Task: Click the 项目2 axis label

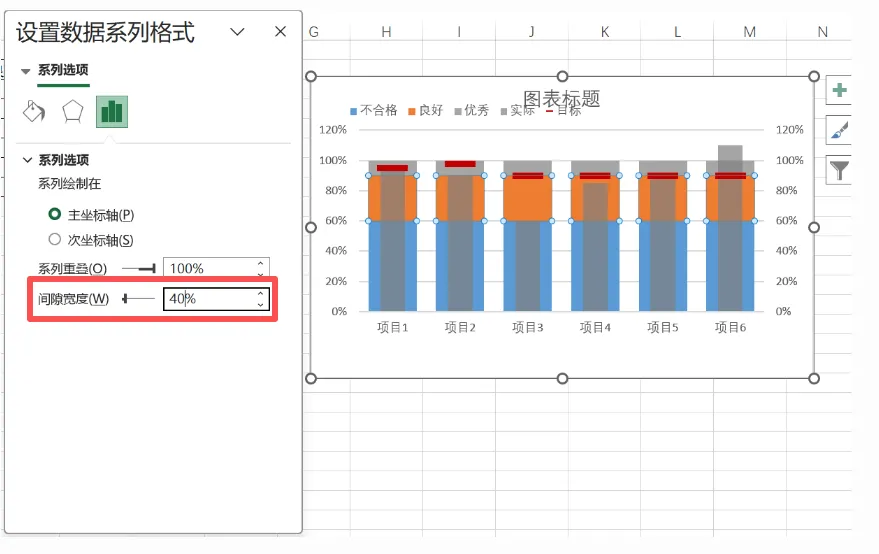Action: (x=460, y=327)
